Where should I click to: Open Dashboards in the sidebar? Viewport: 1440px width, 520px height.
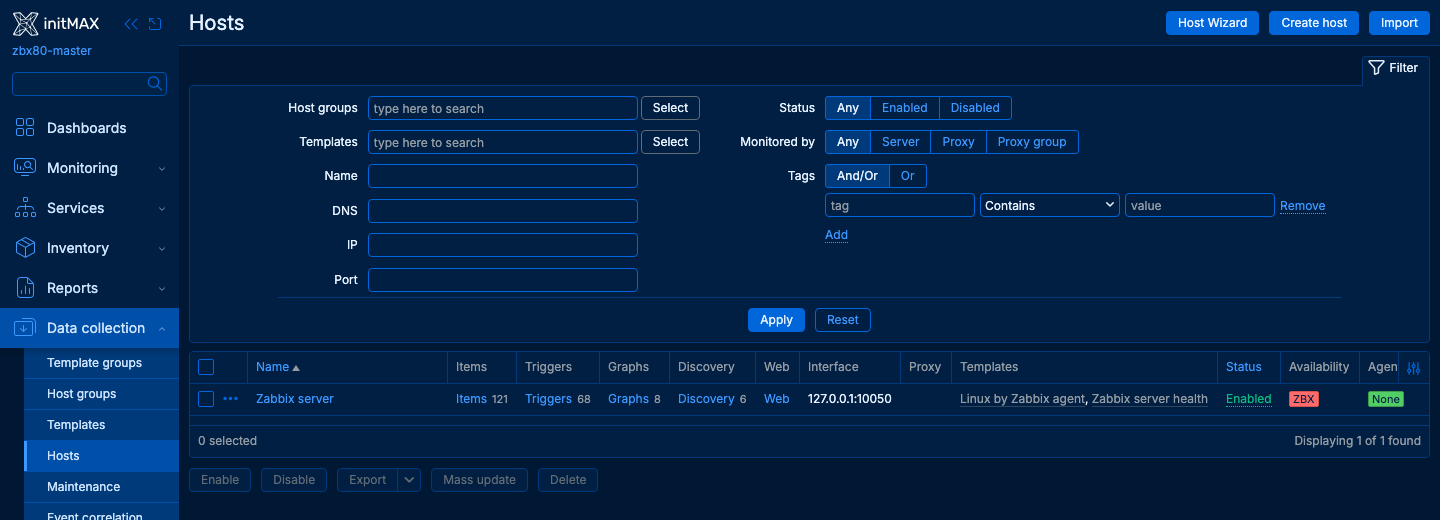[x=89, y=128]
